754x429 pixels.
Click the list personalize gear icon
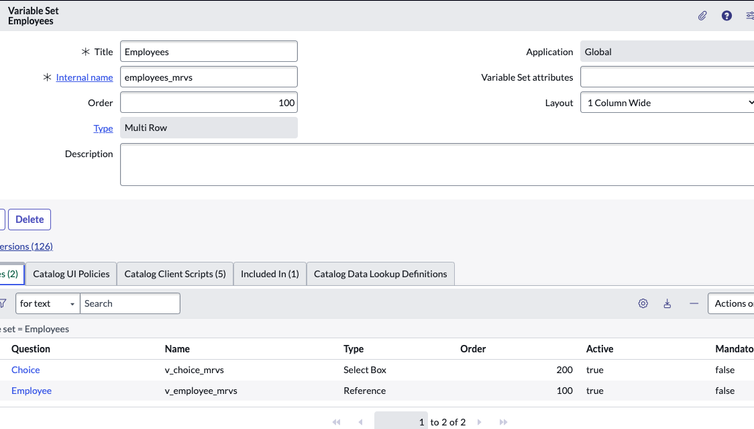(x=643, y=303)
